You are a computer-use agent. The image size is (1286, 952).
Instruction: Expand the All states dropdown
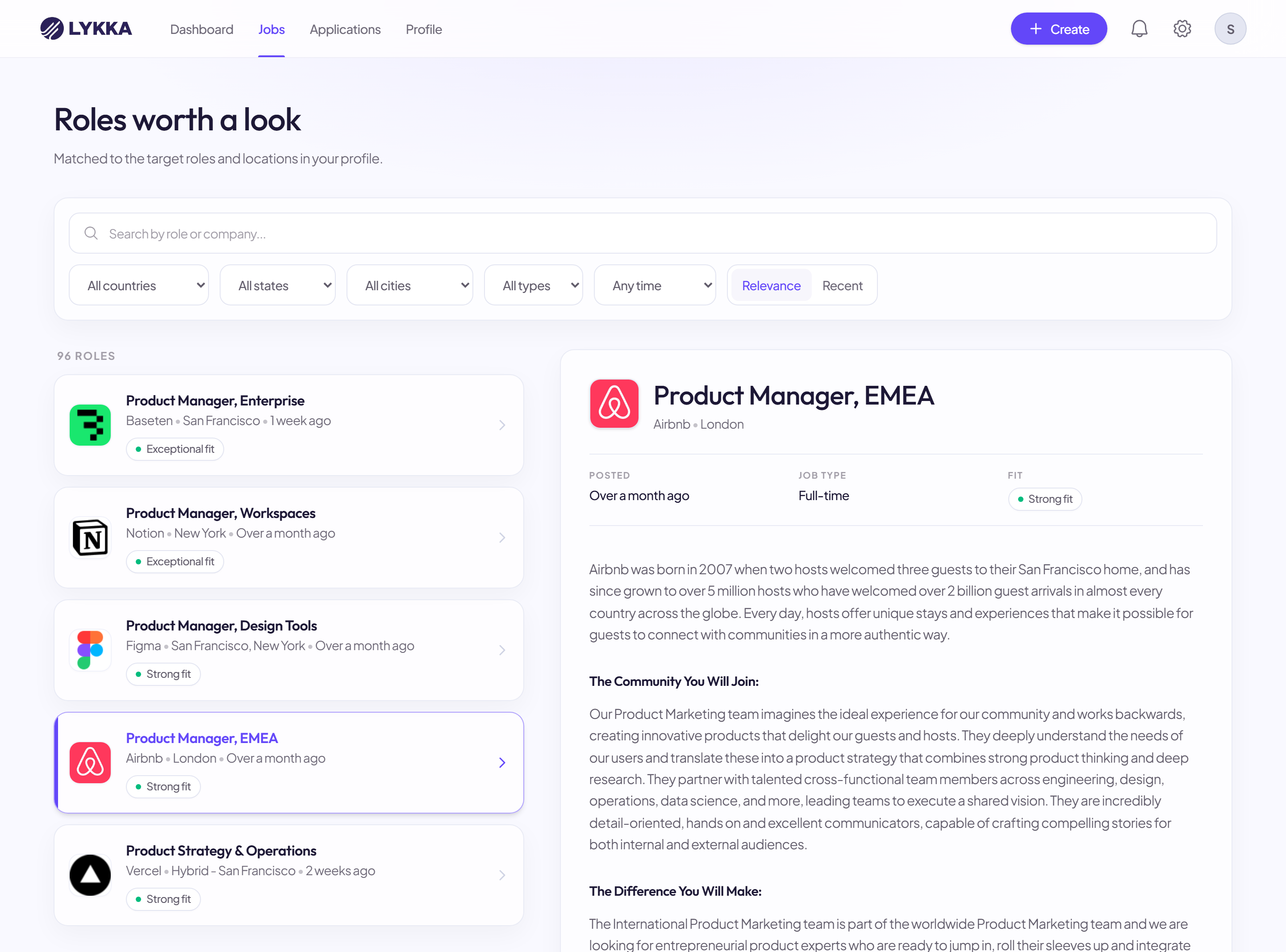point(278,285)
